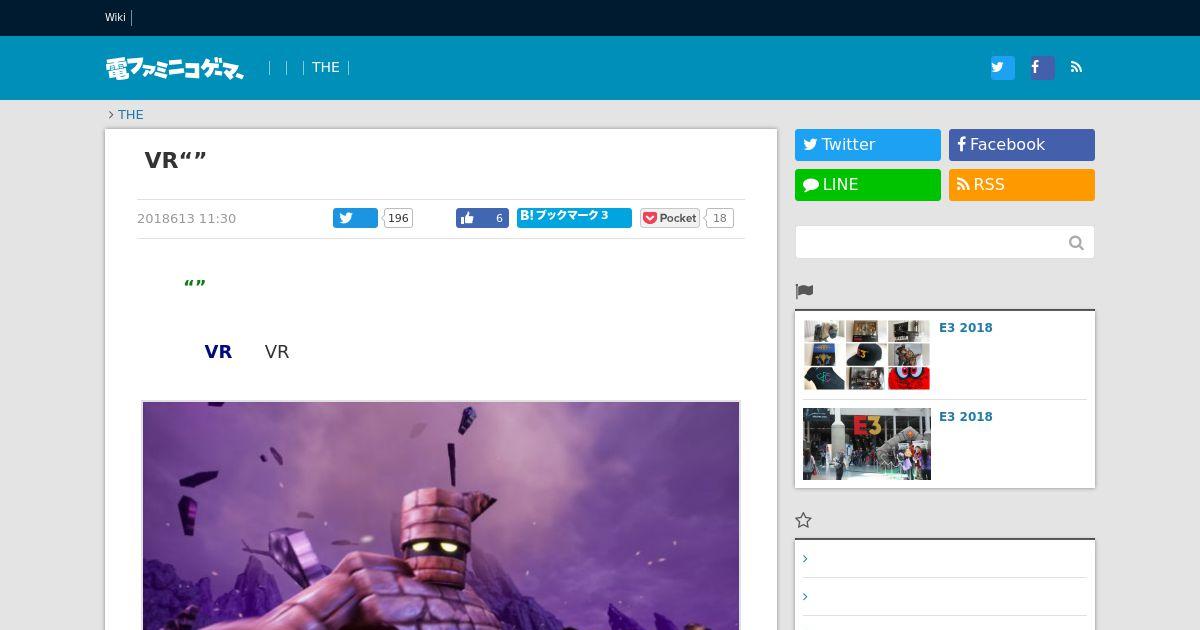Screen dimensions: 1200x630
Task: Click the article headline starting with VR
Action: (176, 160)
